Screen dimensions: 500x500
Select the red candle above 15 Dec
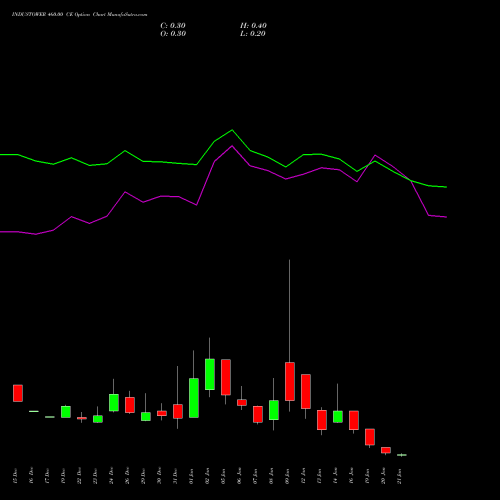tap(18, 393)
